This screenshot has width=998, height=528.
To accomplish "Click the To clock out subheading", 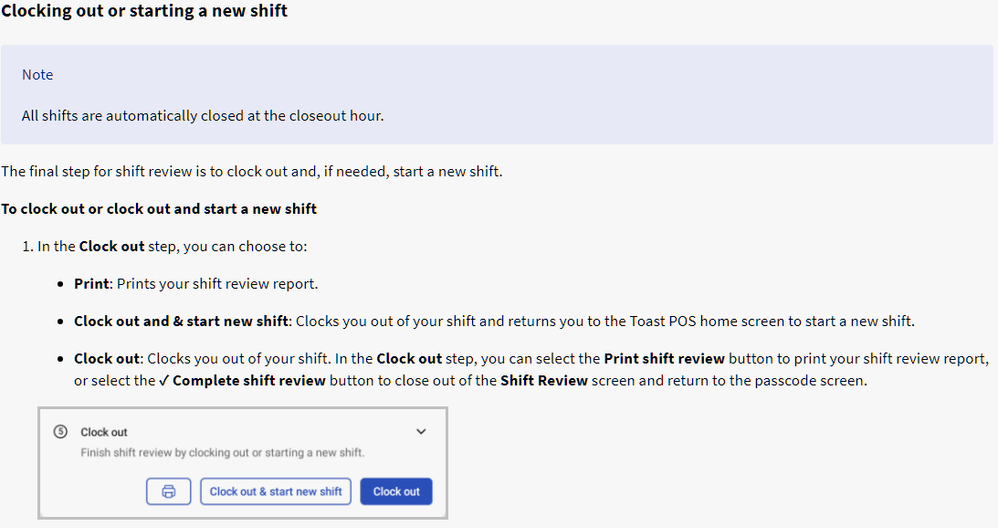I will [x=159, y=209].
